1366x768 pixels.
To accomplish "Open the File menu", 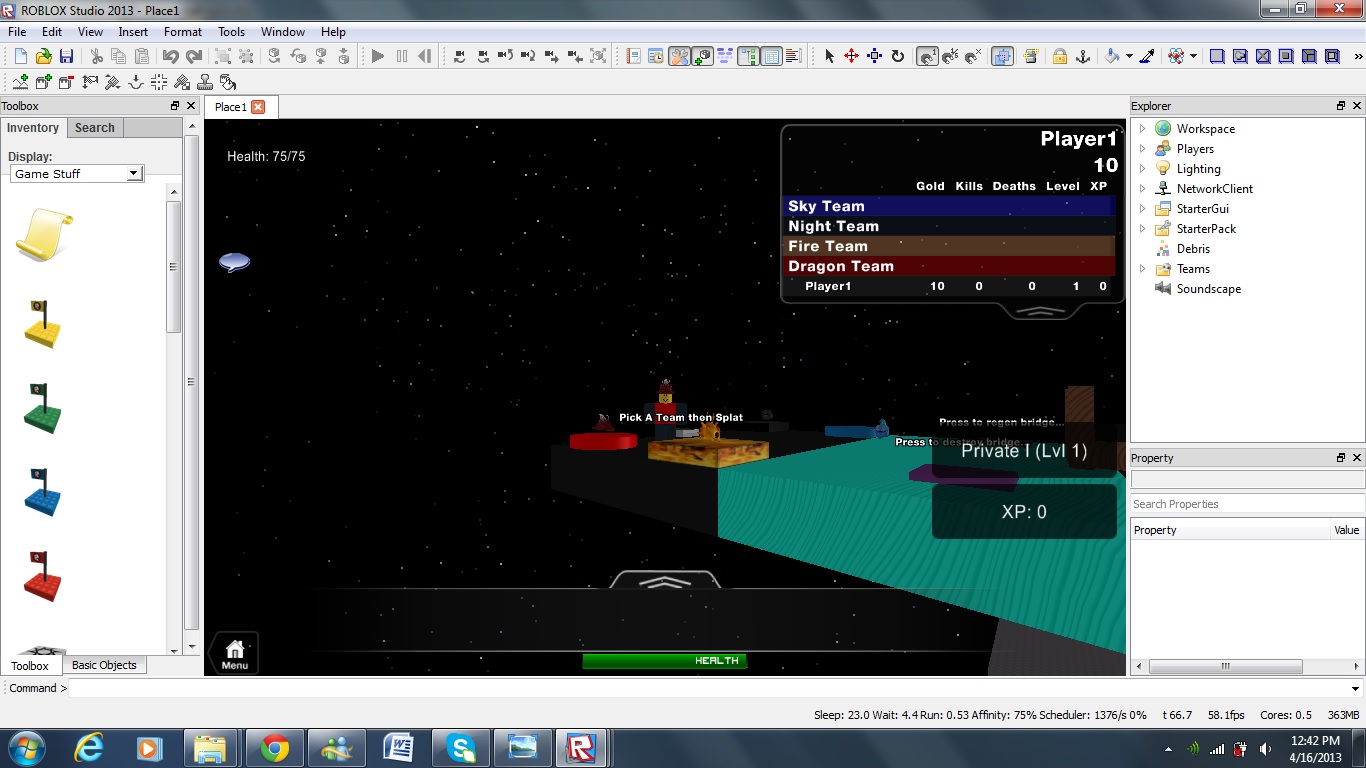I will (18, 32).
